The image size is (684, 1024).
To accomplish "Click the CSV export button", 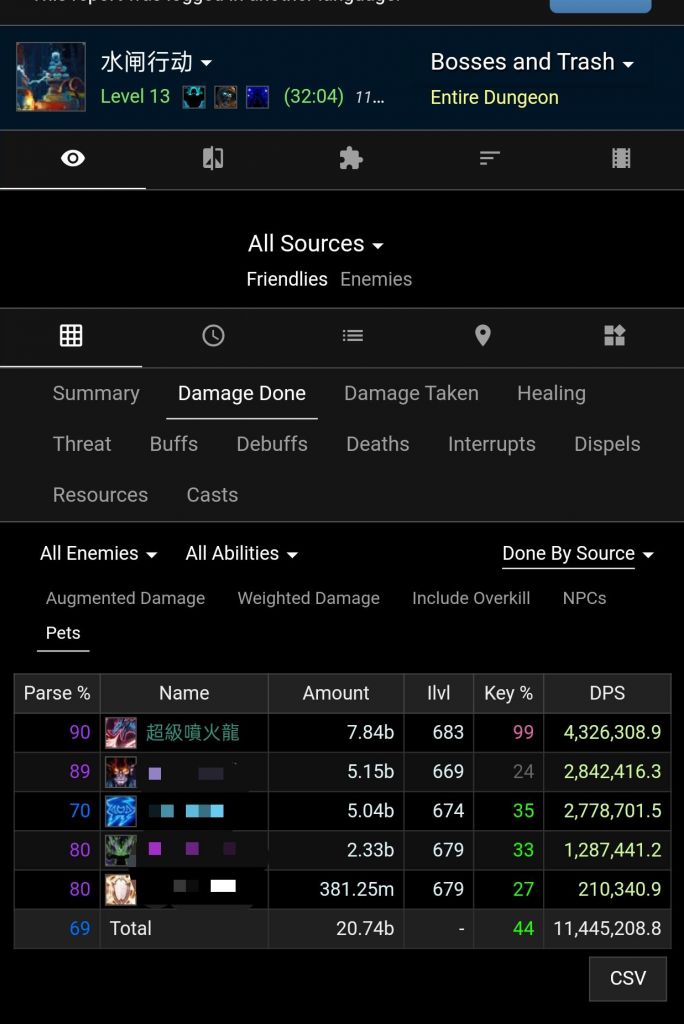I will click(628, 978).
